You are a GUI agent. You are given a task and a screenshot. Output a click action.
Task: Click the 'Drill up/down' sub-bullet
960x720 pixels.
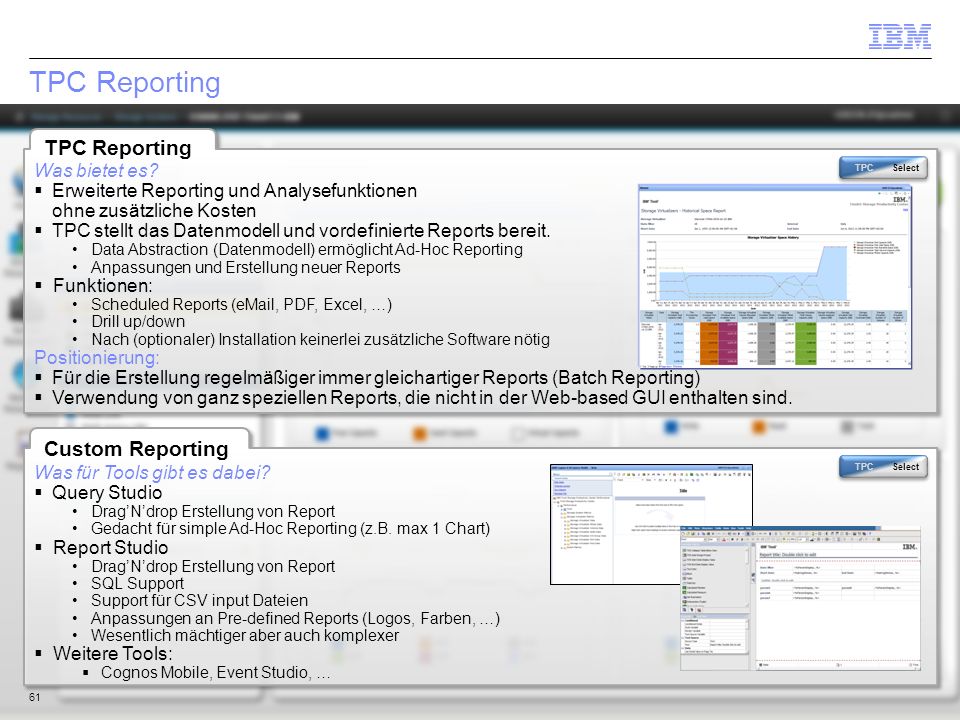pos(138,321)
